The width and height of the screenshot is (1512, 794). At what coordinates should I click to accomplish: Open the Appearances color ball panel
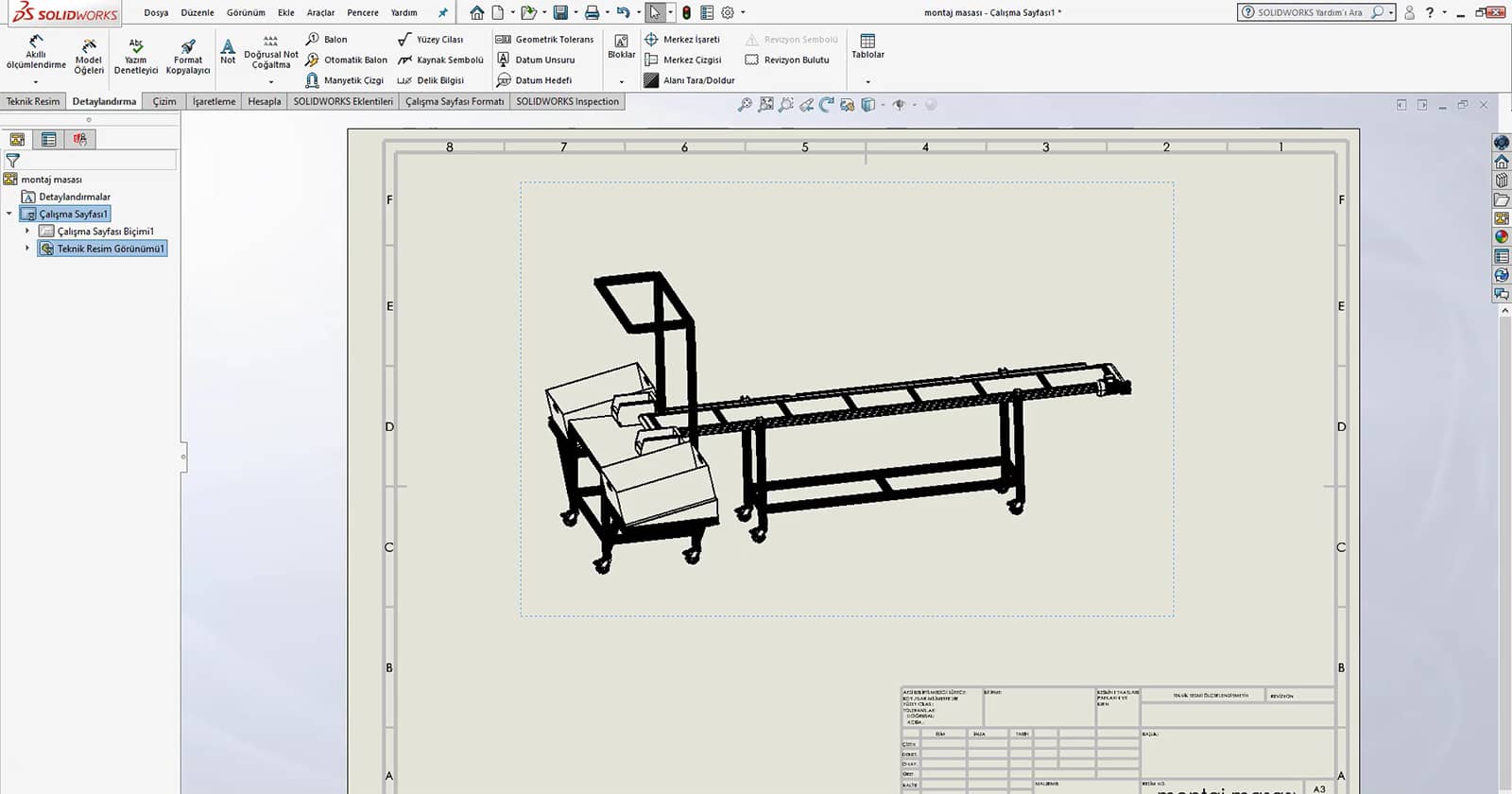pos(1502,237)
